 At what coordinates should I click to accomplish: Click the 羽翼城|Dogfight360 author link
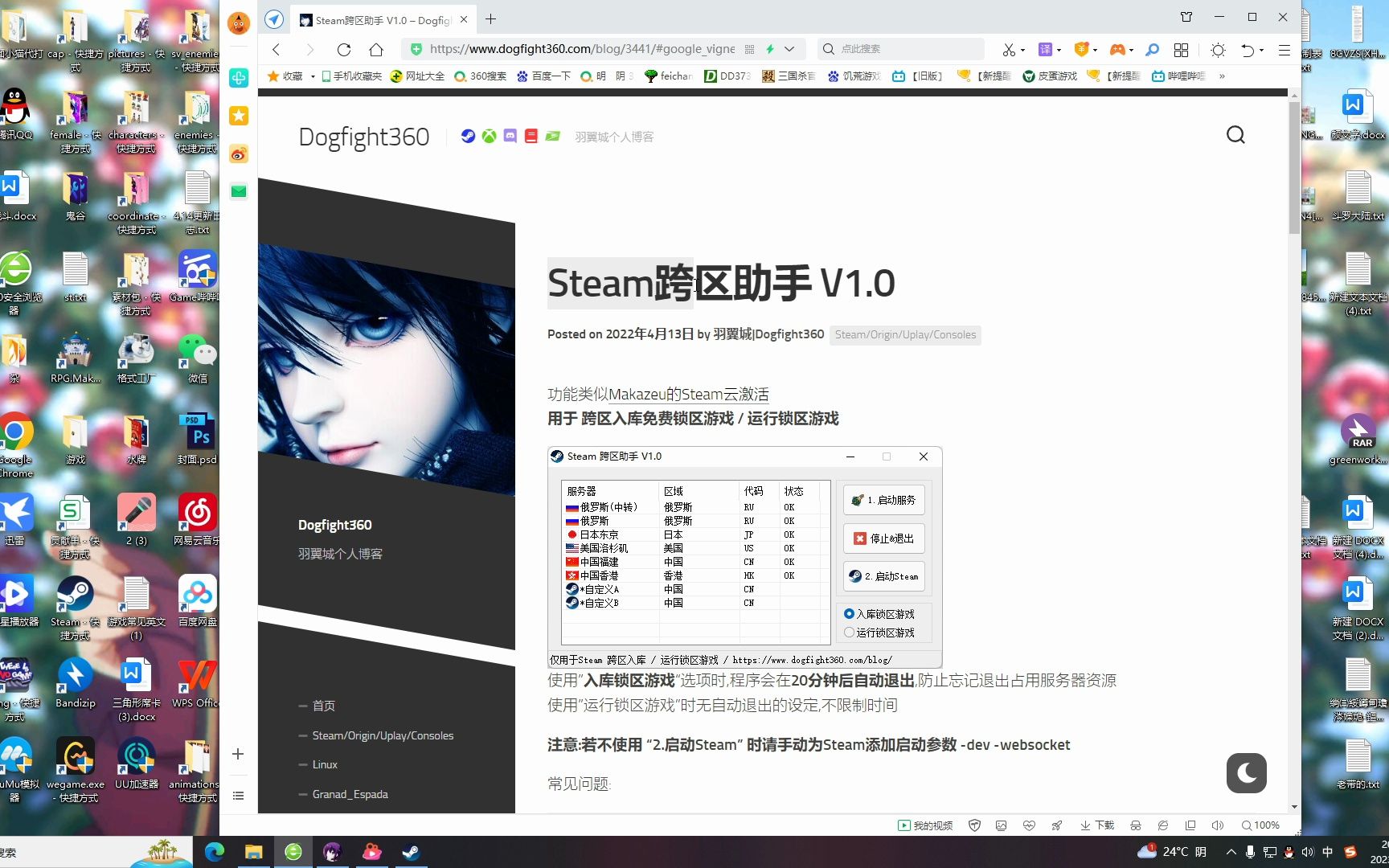tap(768, 334)
